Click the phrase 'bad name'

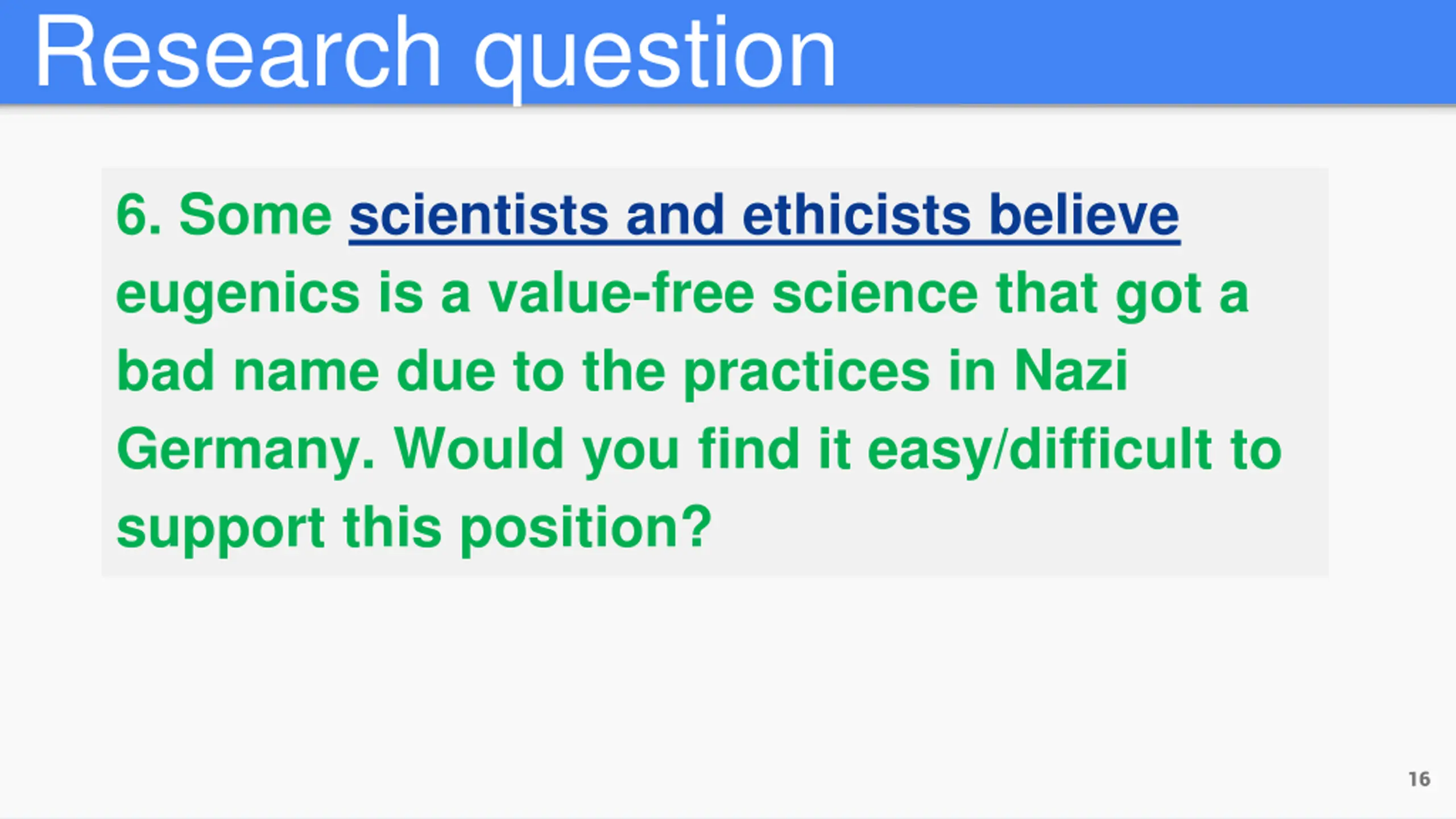coord(247,371)
